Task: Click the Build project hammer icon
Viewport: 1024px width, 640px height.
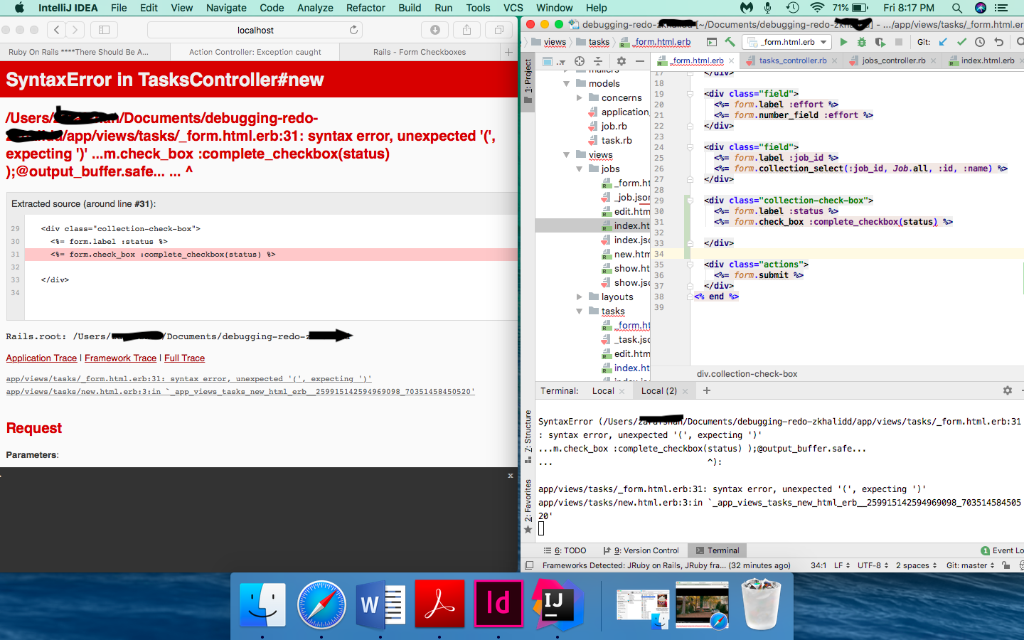Action: pyautogui.click(x=729, y=42)
